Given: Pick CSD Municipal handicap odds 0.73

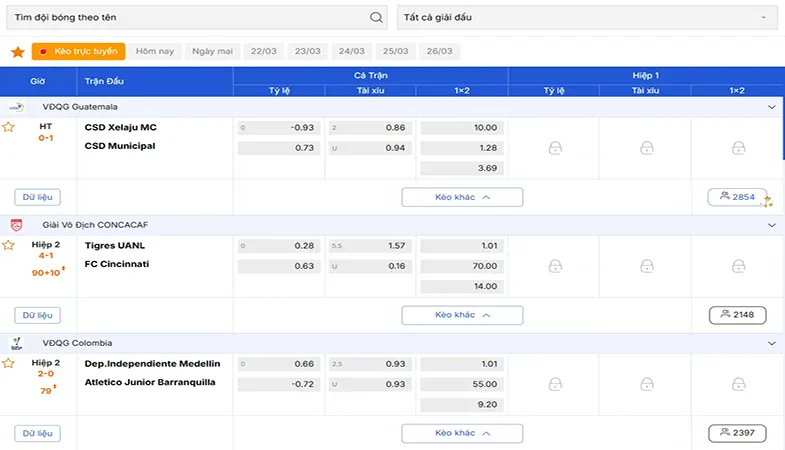Looking at the screenshot, I should coord(279,148).
